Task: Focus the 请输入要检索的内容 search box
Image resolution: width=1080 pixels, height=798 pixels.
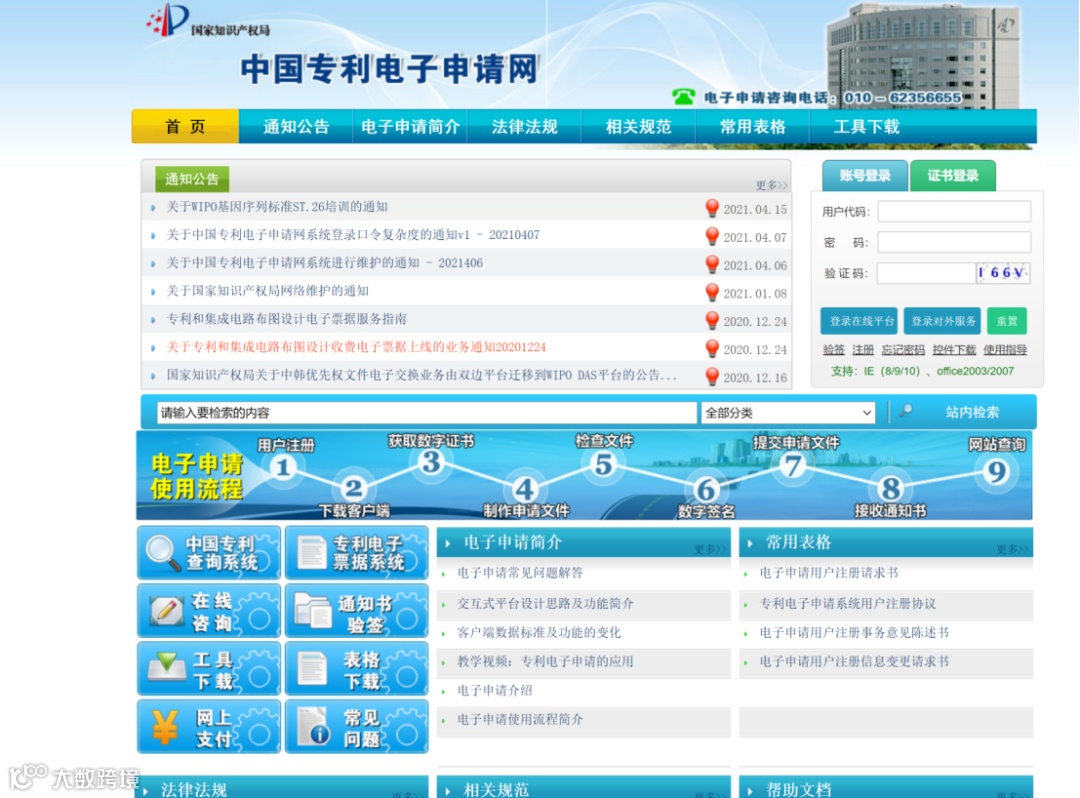Action: point(426,412)
